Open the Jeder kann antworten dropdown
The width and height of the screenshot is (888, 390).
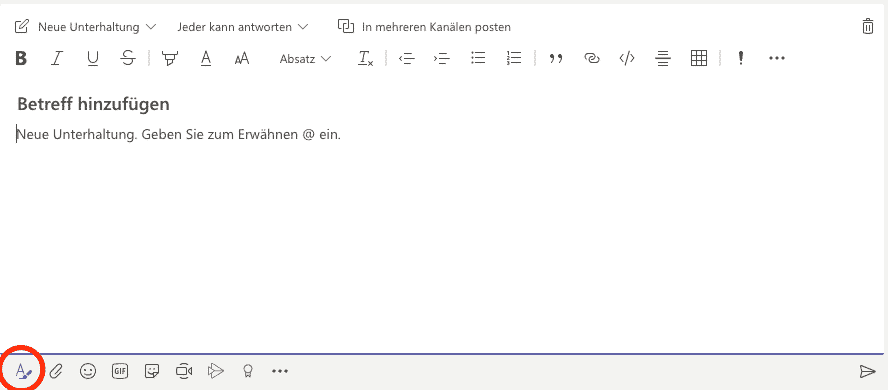point(243,27)
